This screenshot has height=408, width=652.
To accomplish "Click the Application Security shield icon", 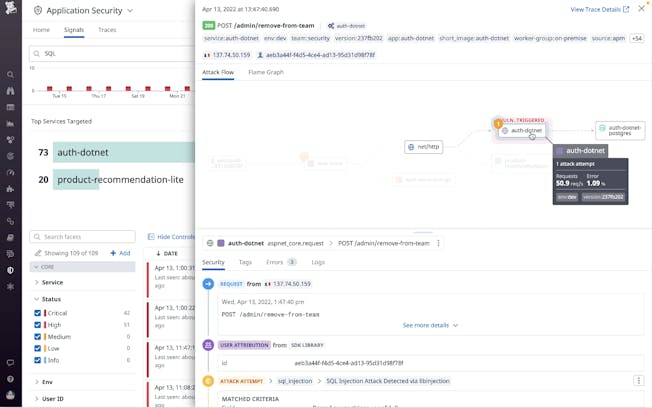I will (38, 10).
